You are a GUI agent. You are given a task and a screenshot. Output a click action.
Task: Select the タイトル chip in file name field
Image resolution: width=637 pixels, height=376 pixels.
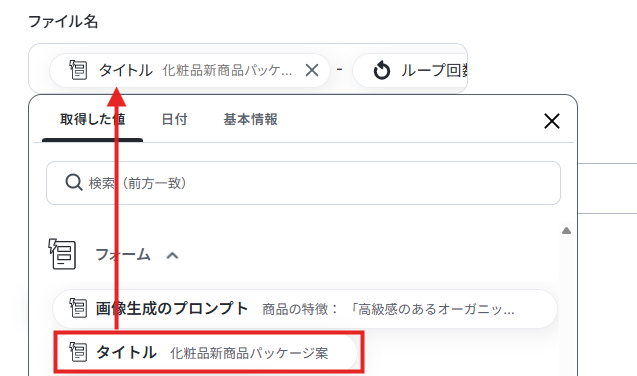tap(190, 70)
